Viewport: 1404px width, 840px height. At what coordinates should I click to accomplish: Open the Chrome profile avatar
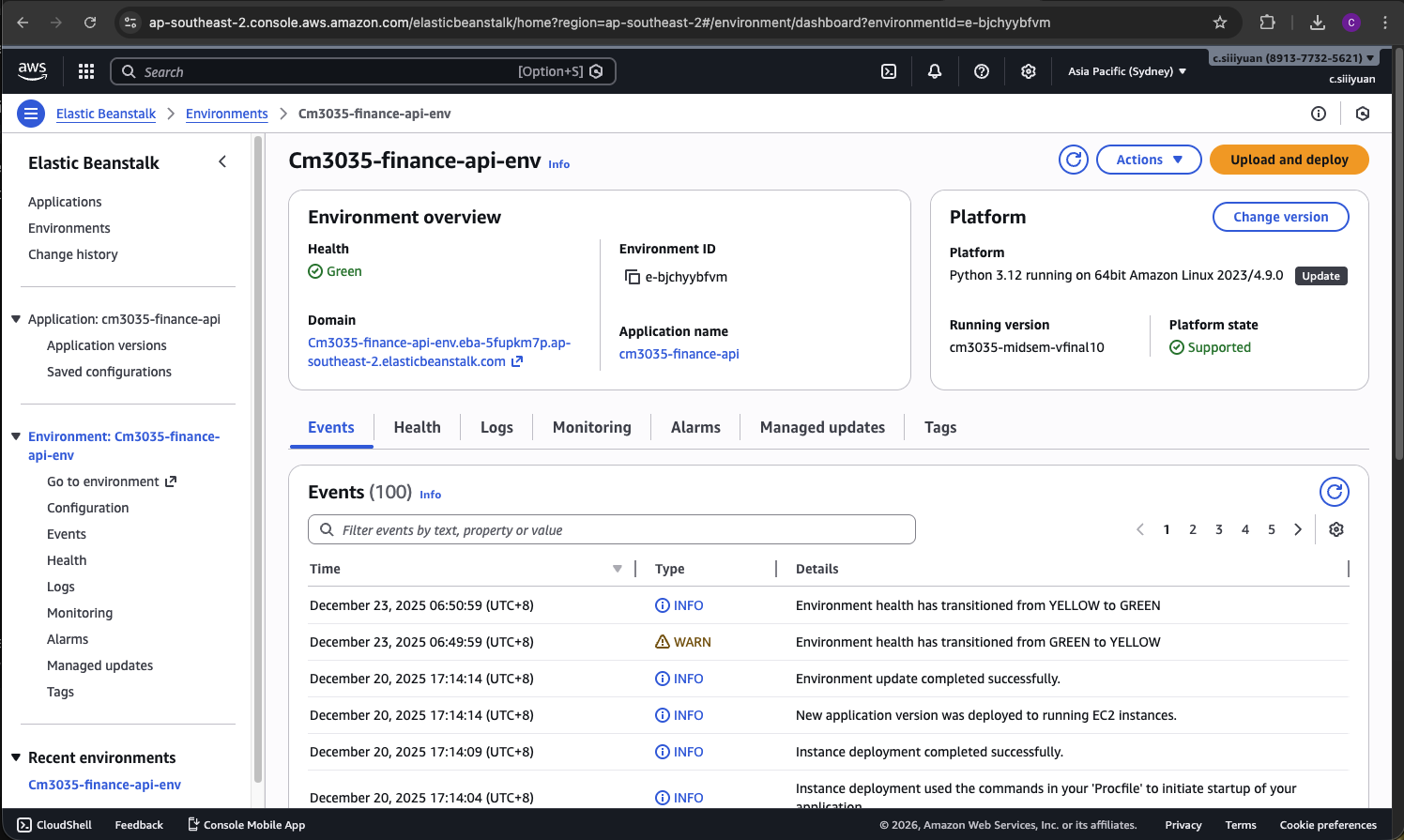[1351, 23]
